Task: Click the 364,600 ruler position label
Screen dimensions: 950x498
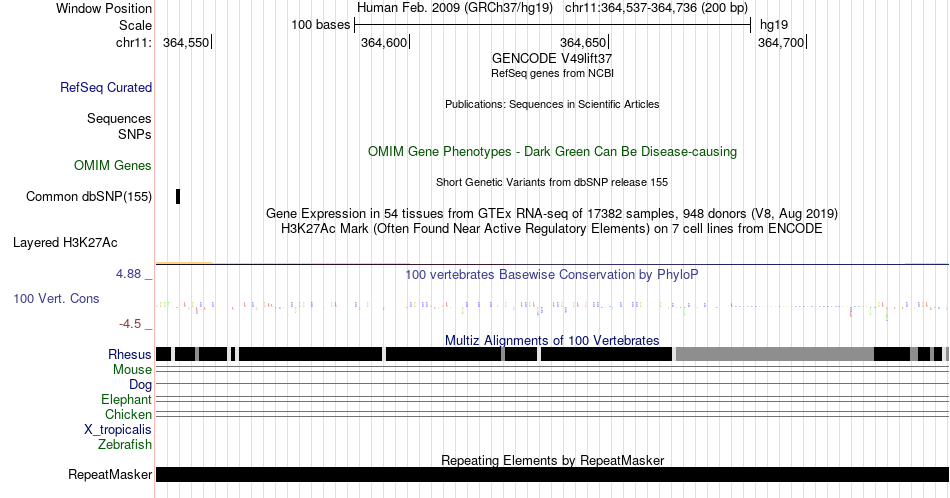Action: coord(384,42)
